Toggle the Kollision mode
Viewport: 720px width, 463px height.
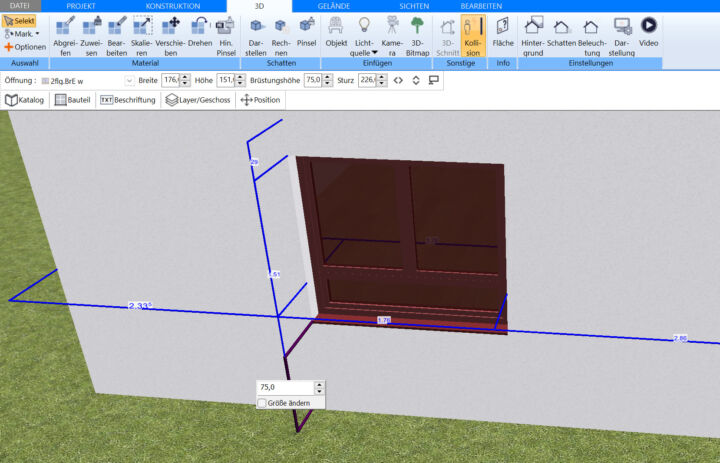[473, 36]
